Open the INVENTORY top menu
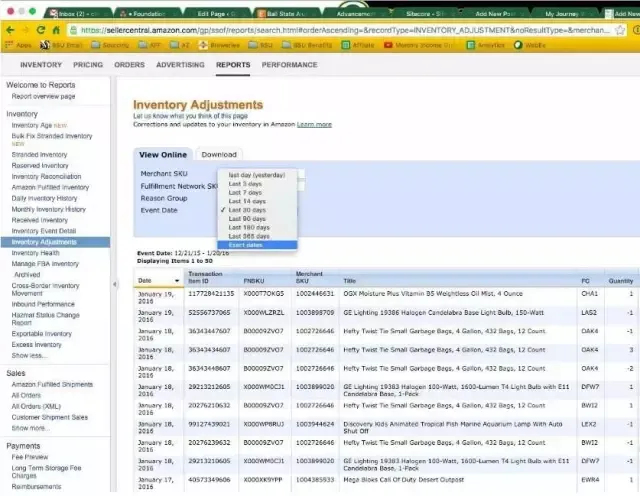 (41, 65)
